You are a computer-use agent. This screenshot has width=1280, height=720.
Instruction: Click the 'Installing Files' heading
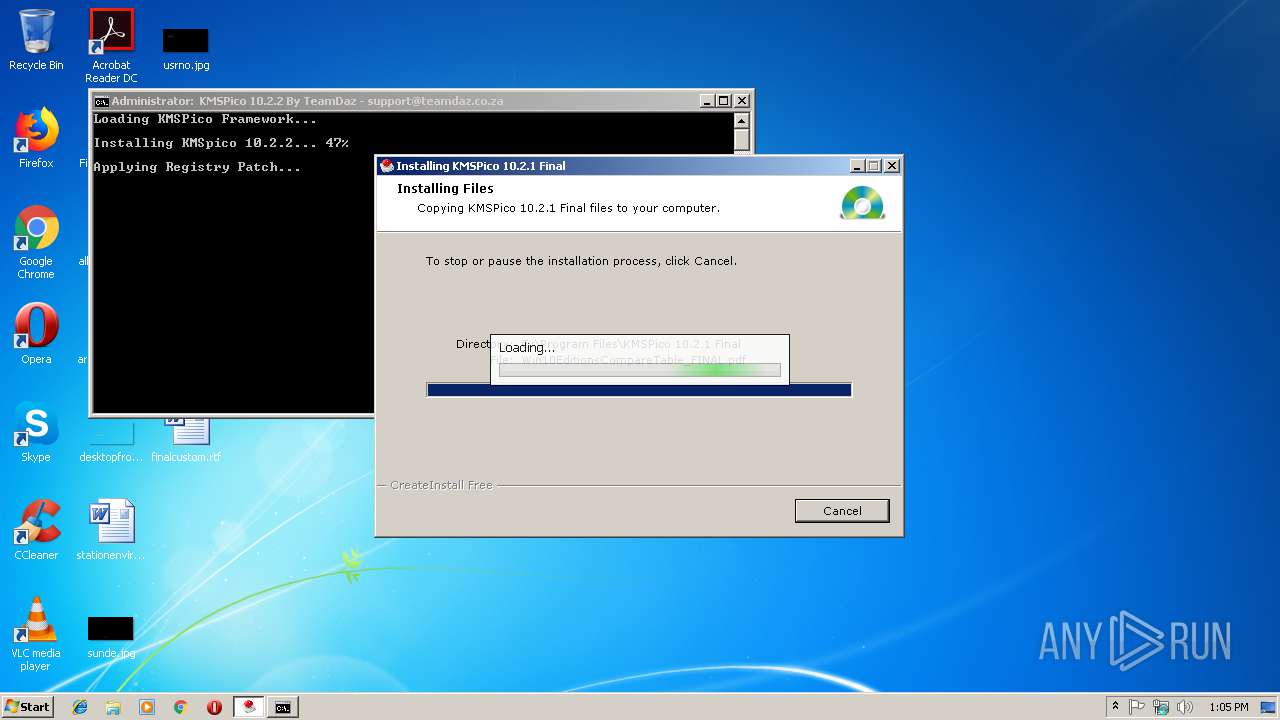445,188
